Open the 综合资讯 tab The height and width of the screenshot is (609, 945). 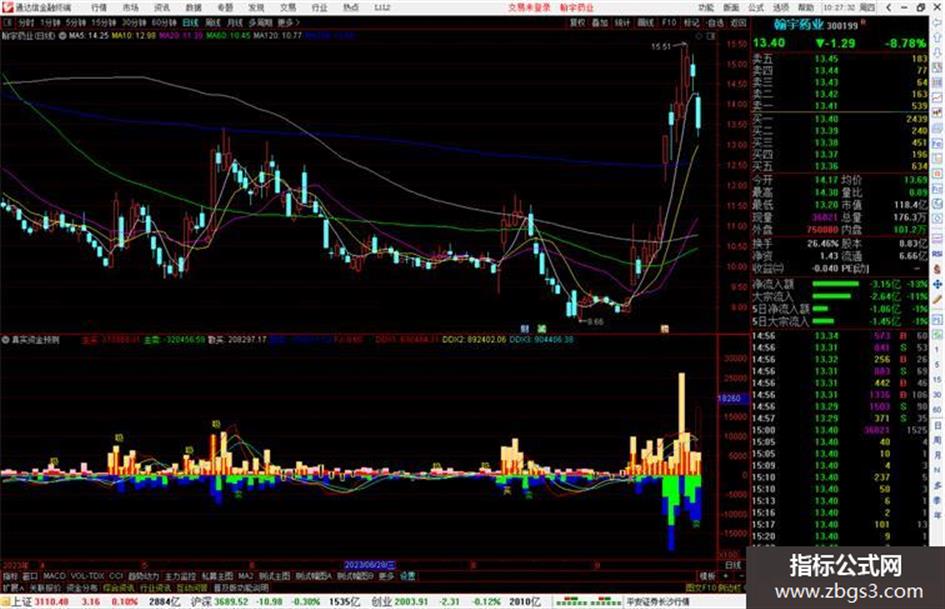[x=119, y=587]
